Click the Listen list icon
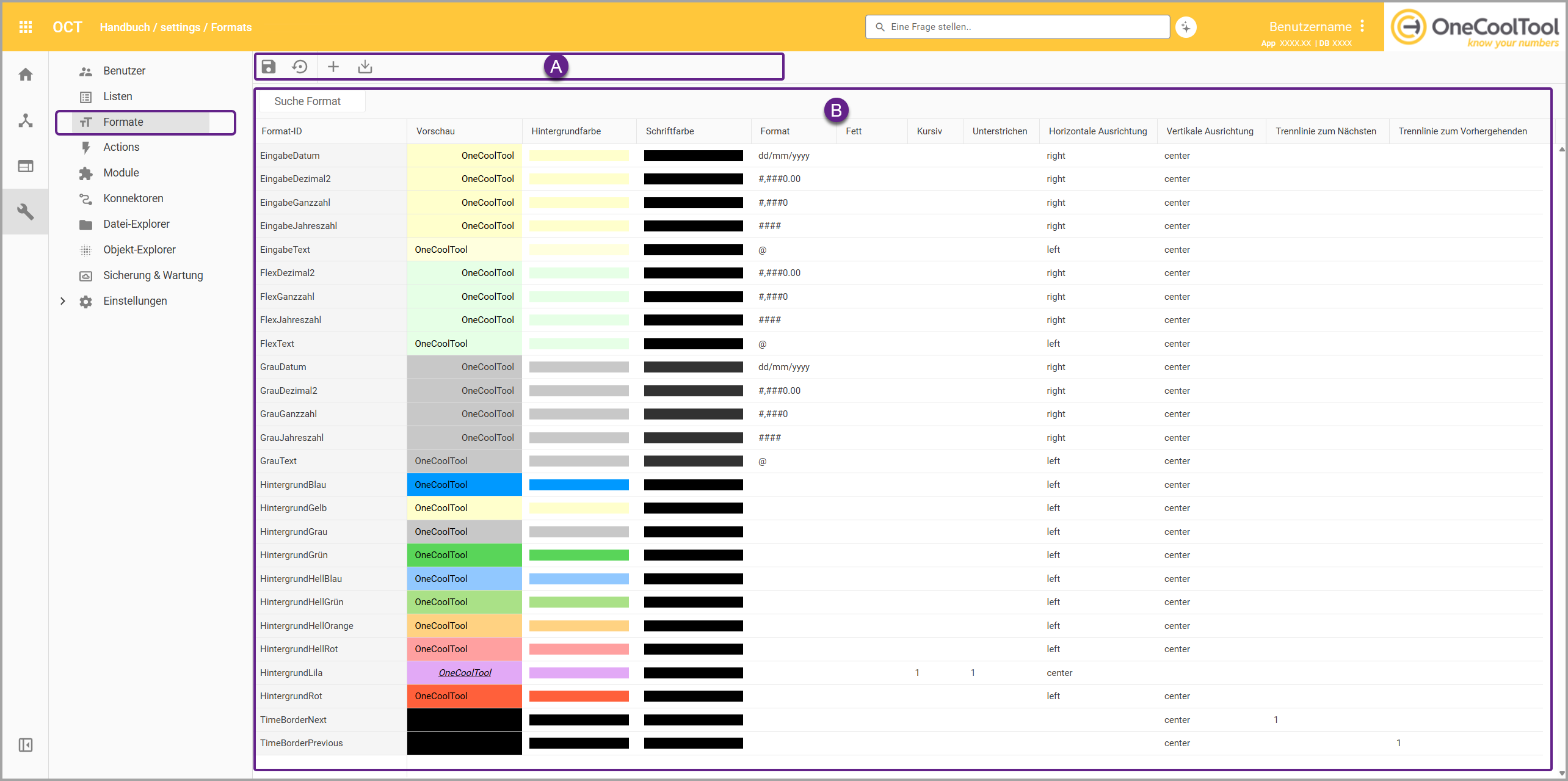Screen dimensions: 1568x781 86,97
